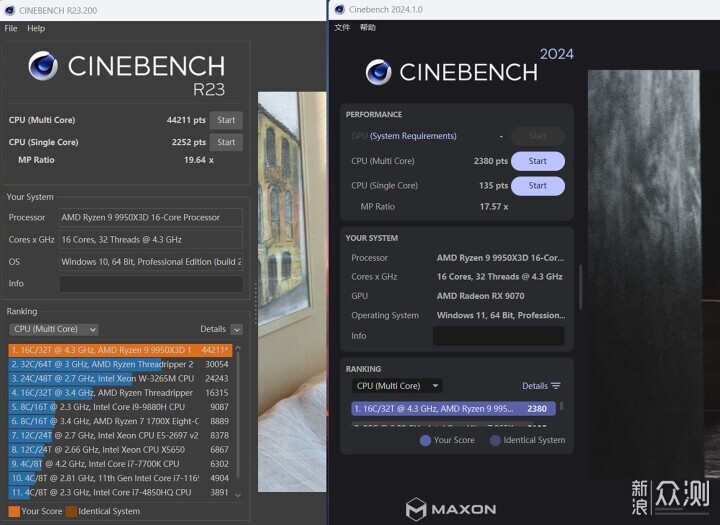Image resolution: width=720 pixels, height=525 pixels.
Task: Click the Cinebench 2024 Info input field
Action: [x=499, y=336]
